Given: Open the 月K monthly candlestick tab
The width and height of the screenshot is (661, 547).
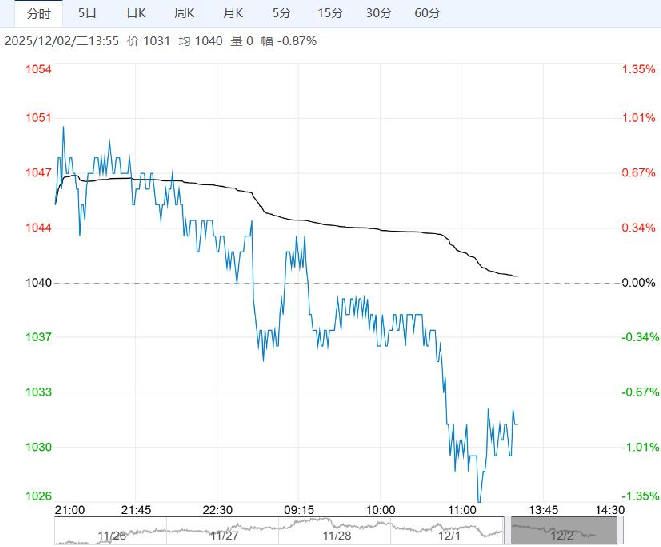Looking at the screenshot, I should point(232,13).
